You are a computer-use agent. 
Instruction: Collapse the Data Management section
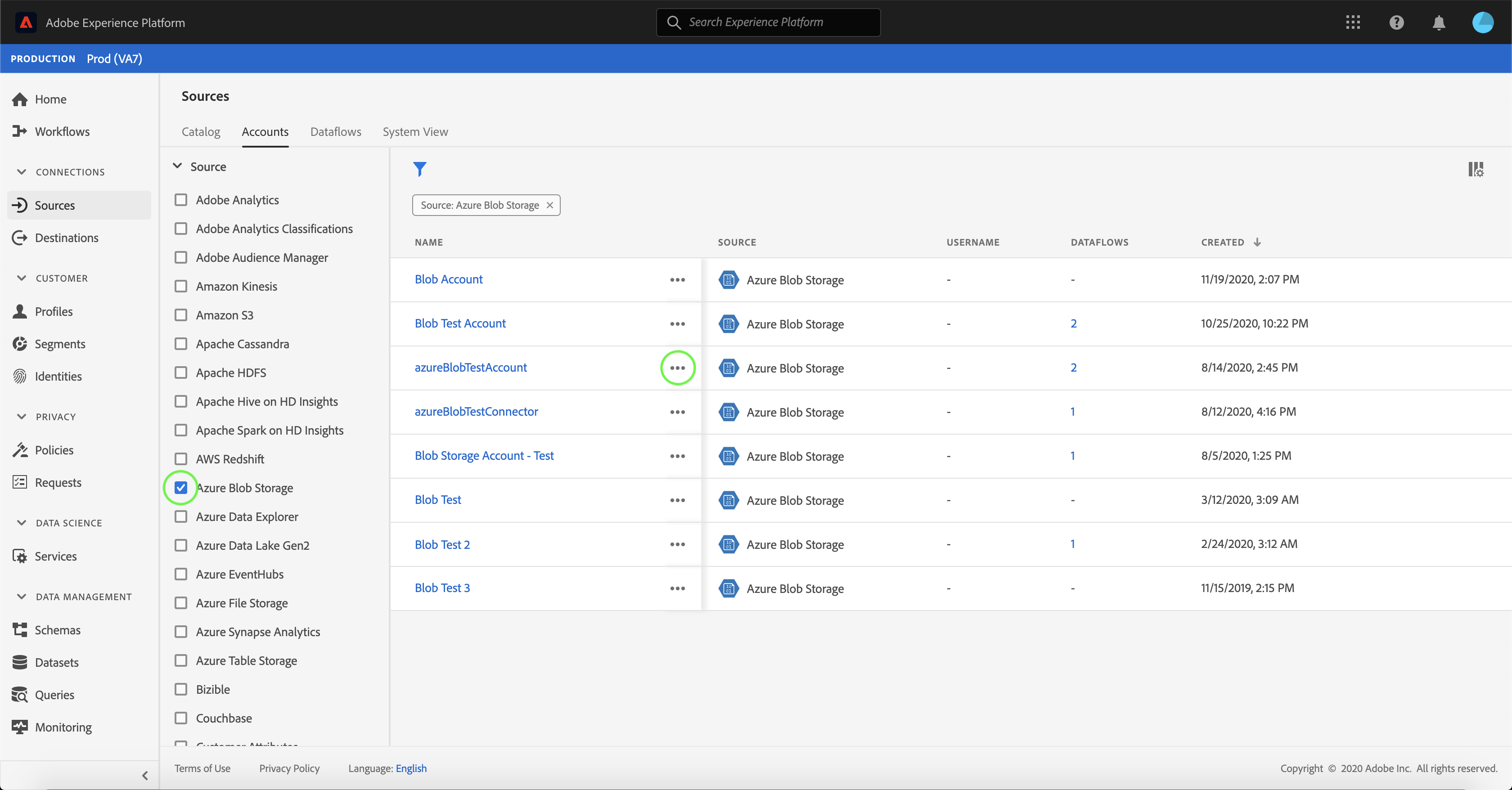click(22, 597)
